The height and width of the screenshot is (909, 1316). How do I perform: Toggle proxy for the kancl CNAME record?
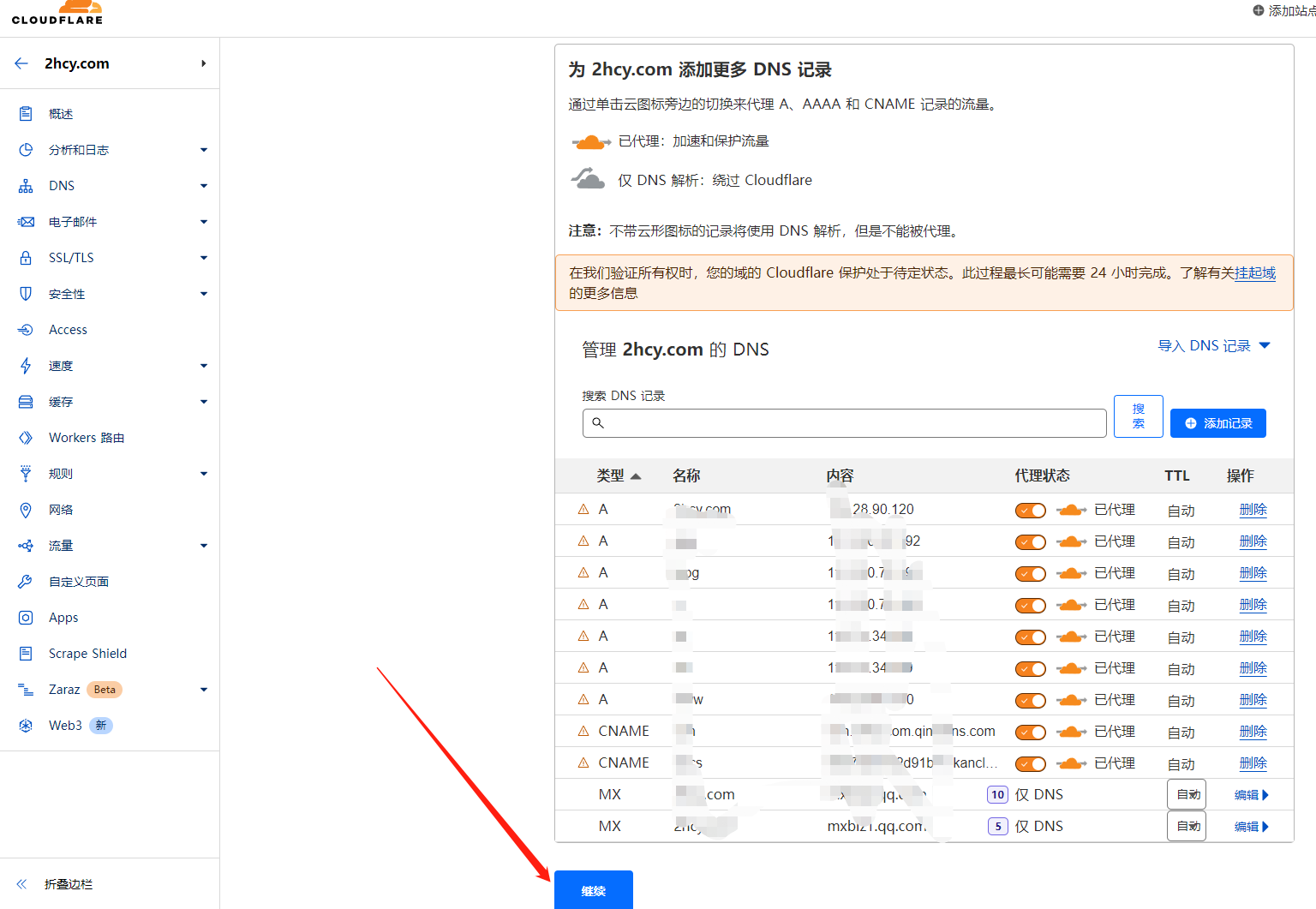click(x=1031, y=764)
